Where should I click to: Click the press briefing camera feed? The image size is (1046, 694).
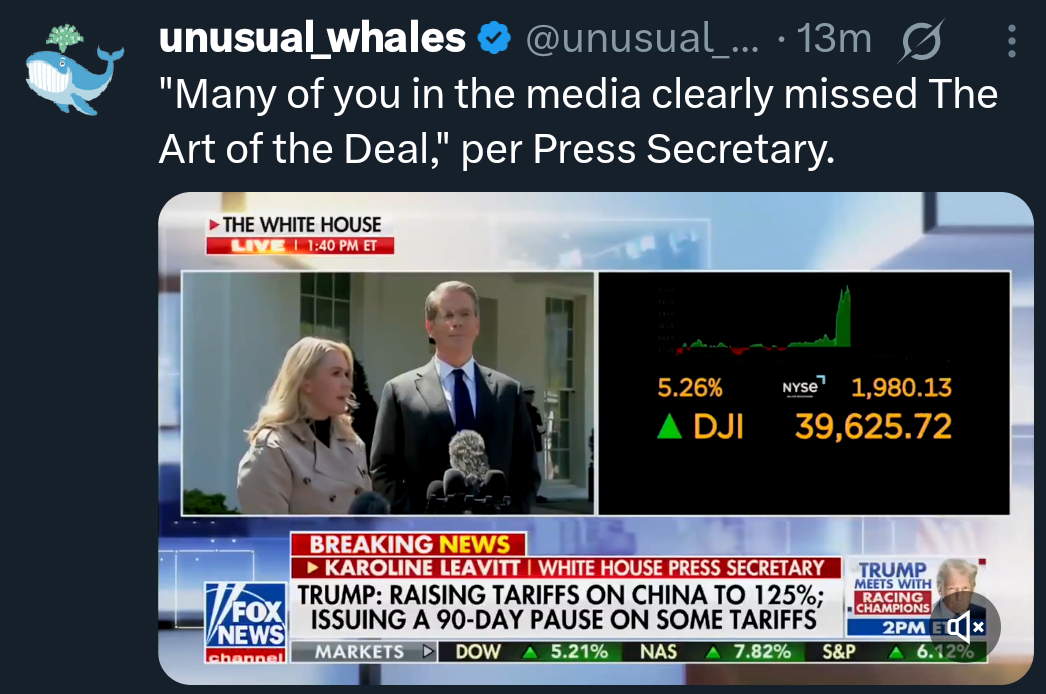(388, 393)
